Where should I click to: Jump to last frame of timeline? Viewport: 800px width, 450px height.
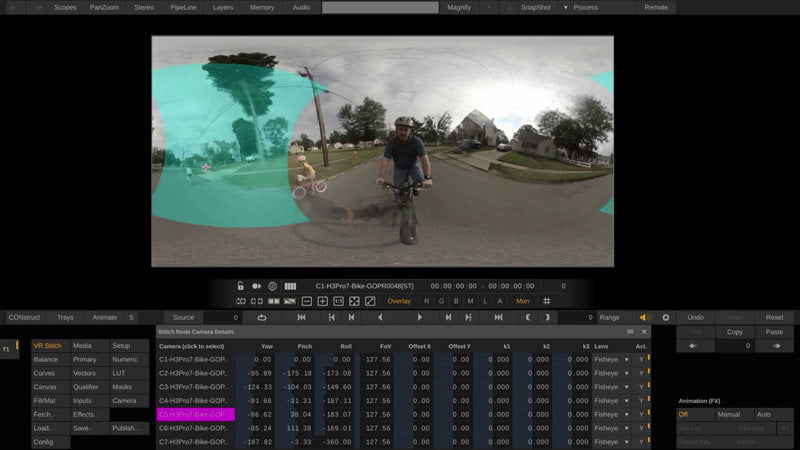(498, 317)
